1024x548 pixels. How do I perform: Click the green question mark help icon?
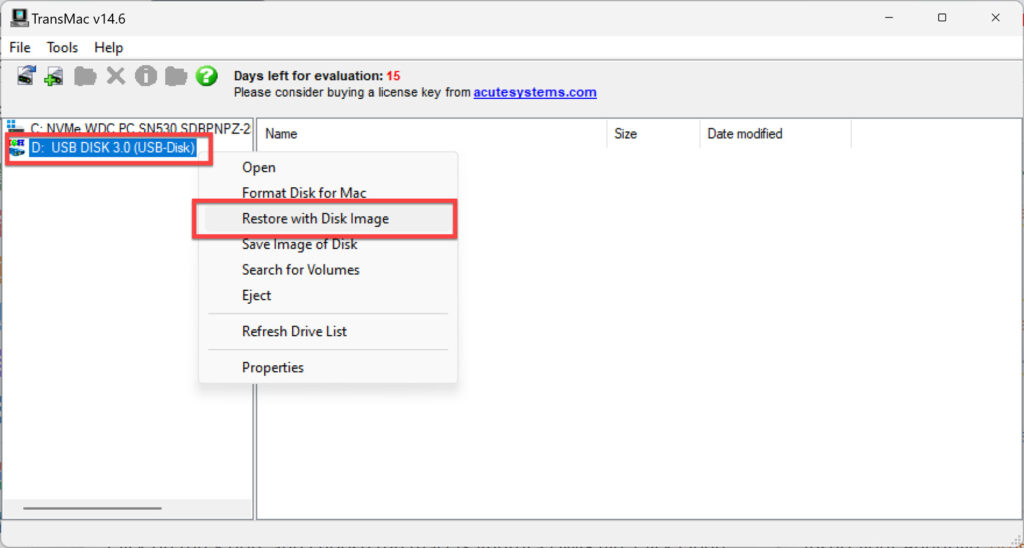point(206,76)
